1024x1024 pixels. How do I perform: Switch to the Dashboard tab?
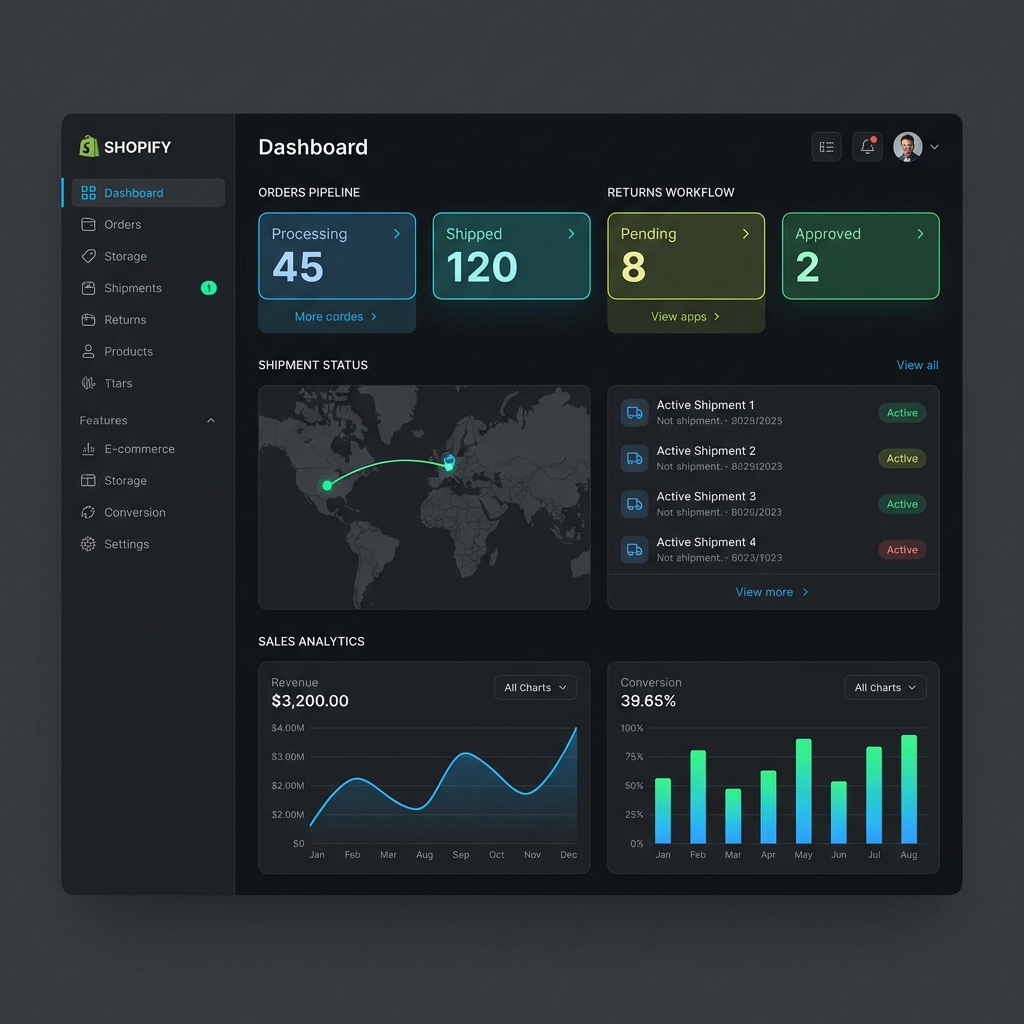(134, 193)
